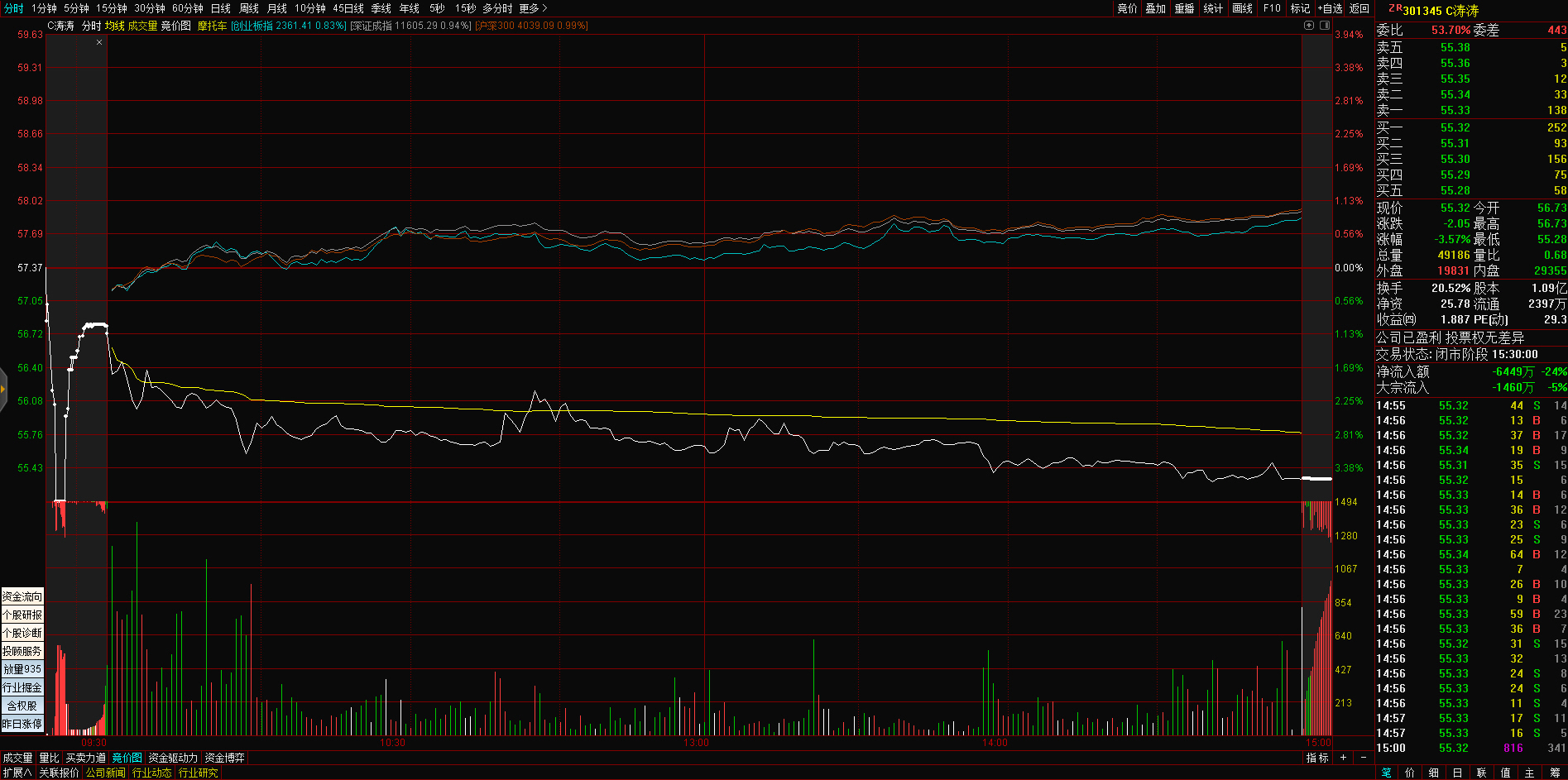Toggle the 叠加 overlay option
1568x780 pixels.
point(1155,8)
